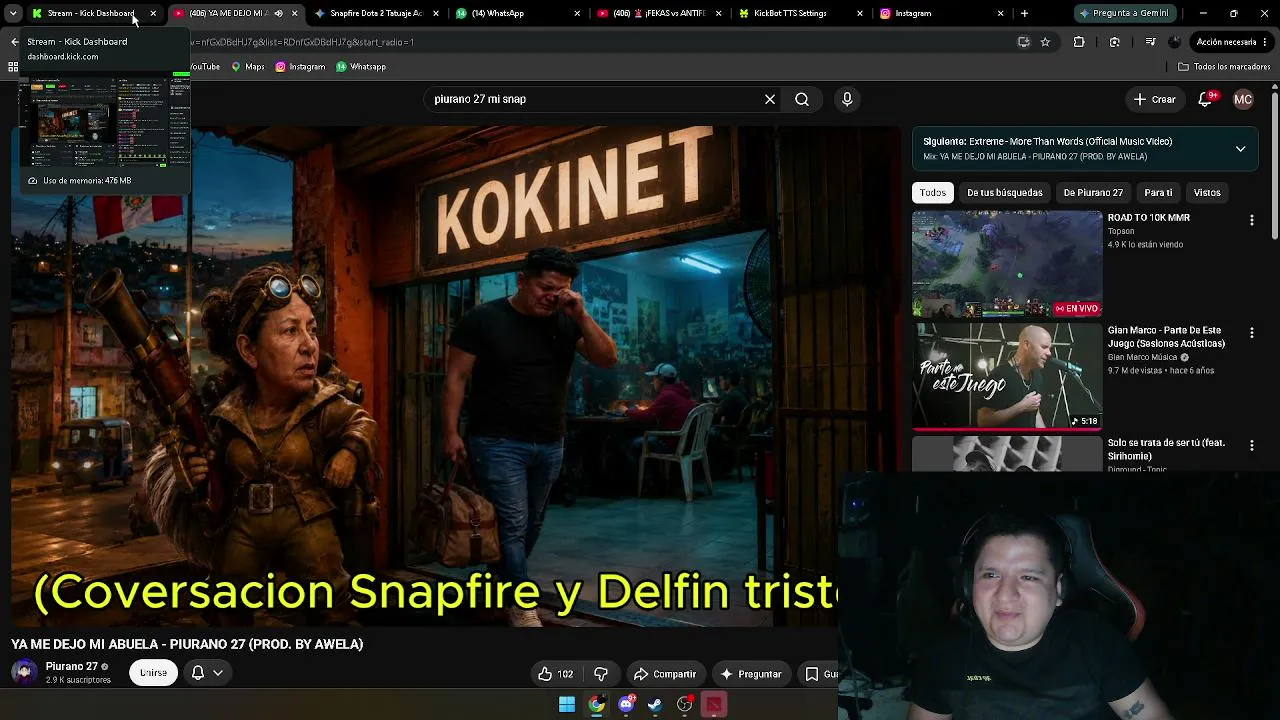Switch to the WhatsApp tab

click(518, 13)
